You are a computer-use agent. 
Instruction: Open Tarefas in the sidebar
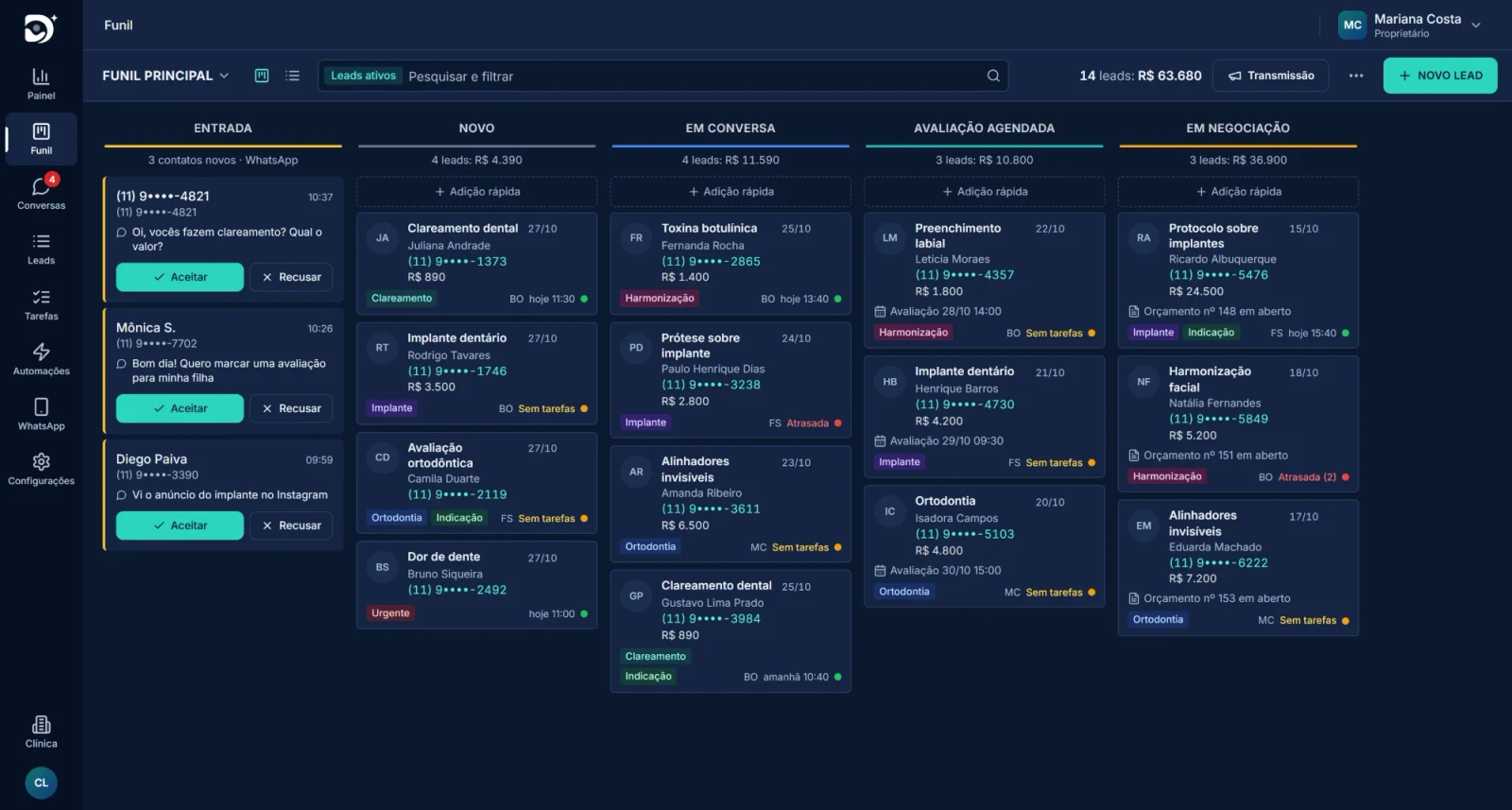41,304
